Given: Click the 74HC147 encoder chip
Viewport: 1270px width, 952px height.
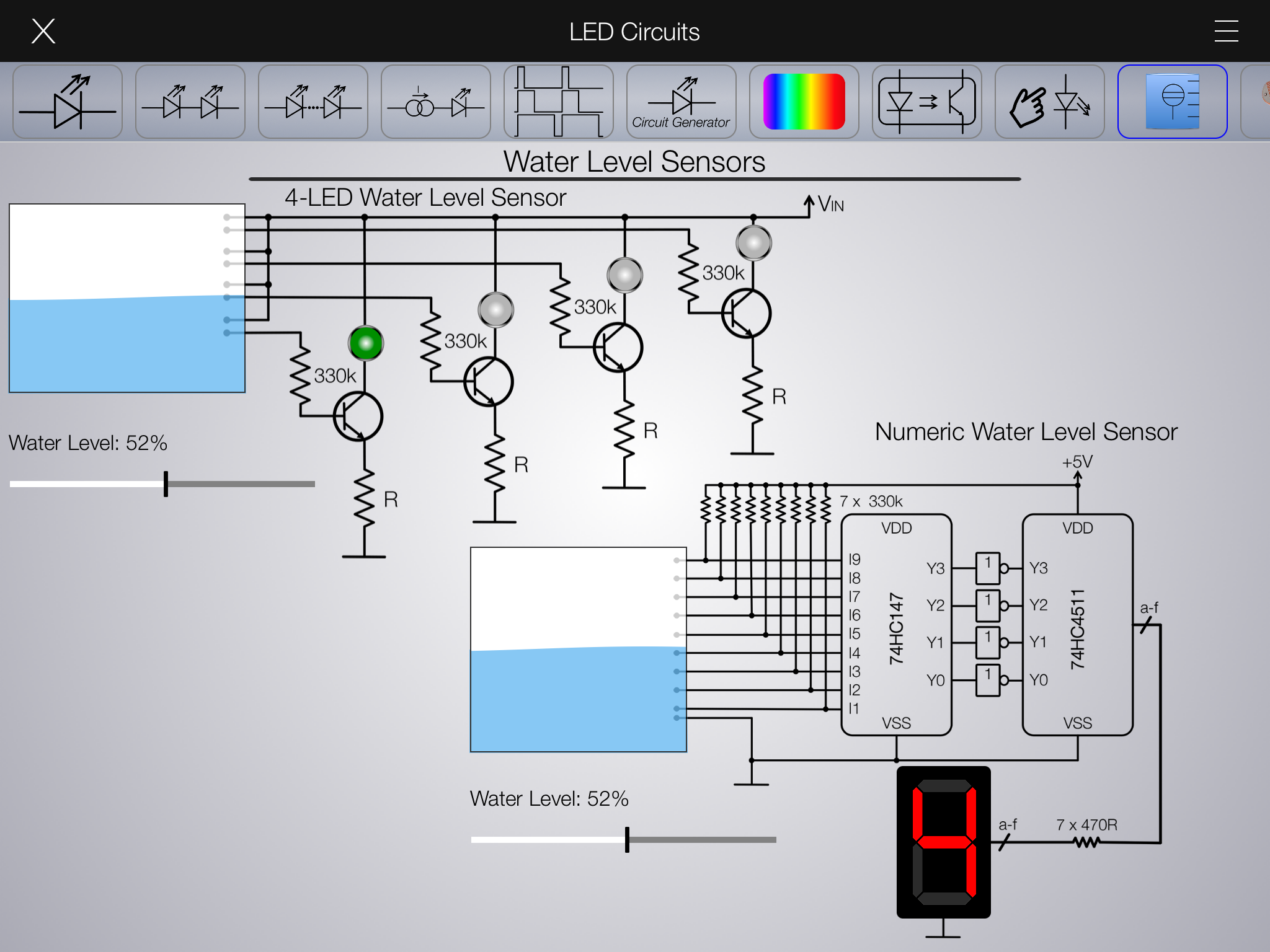Looking at the screenshot, I should [896, 625].
